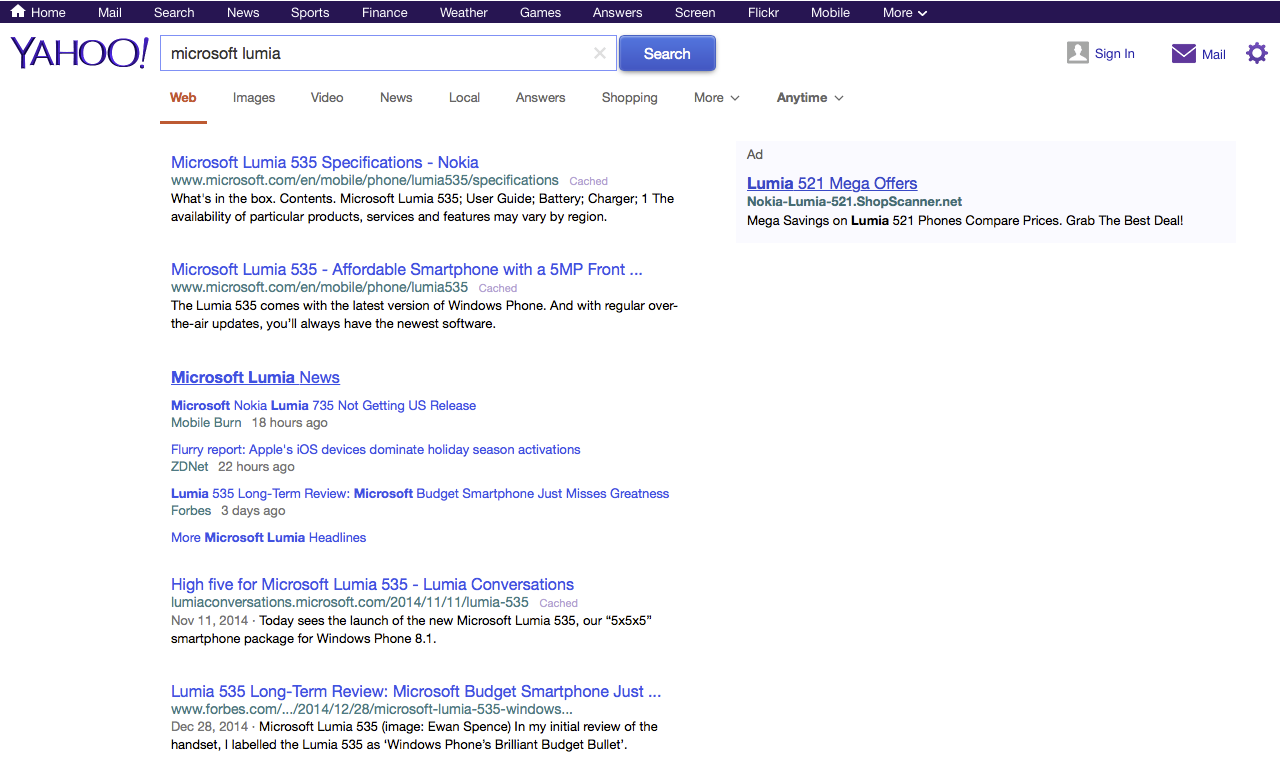Click the Mail envelope icon
This screenshot has width=1280, height=762.
point(1184,54)
